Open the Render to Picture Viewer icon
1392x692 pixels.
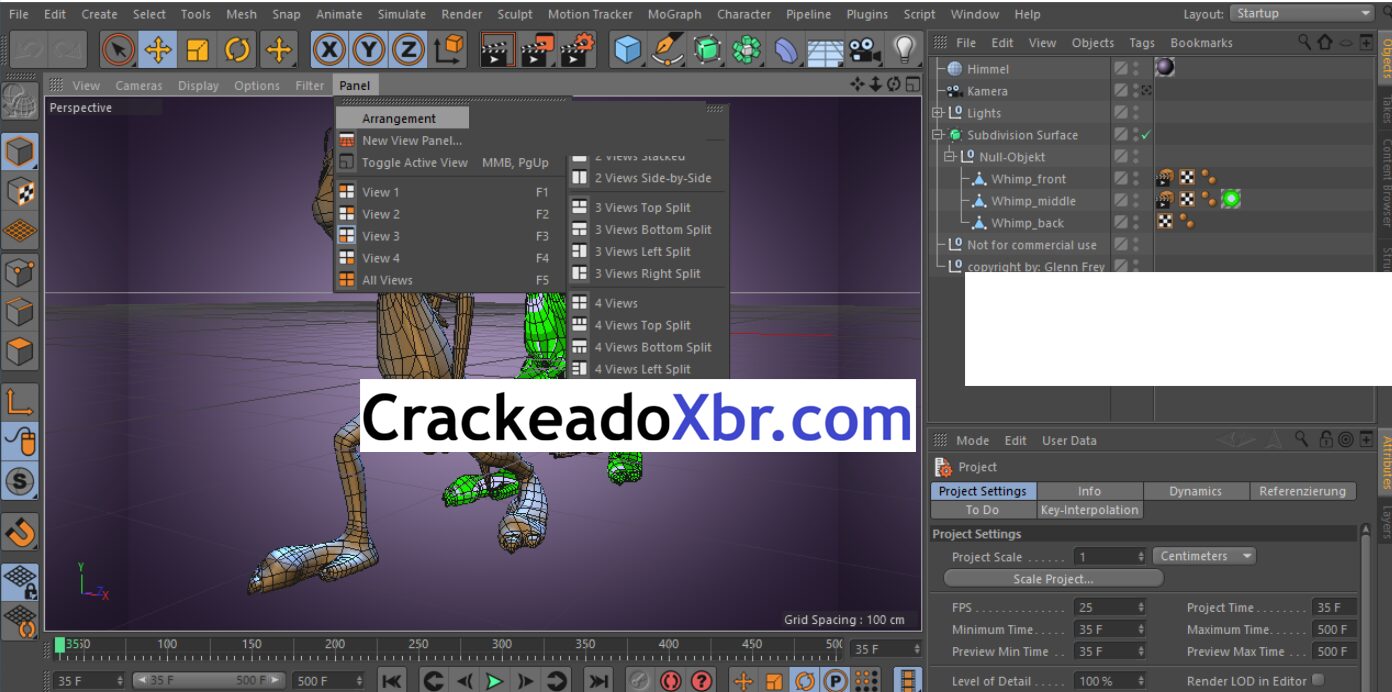tap(537, 47)
